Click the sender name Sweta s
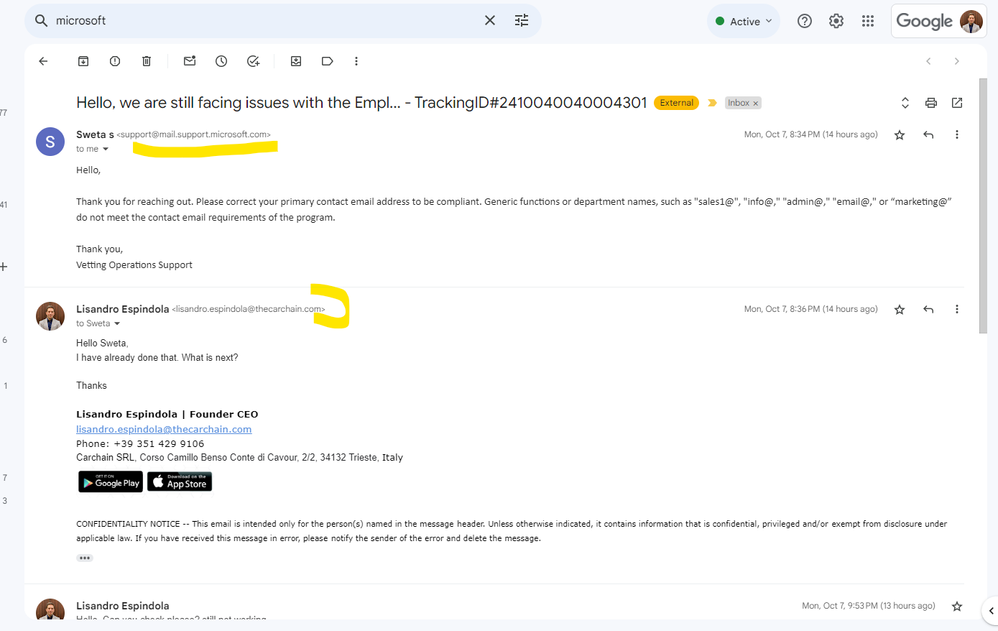Viewport: 998px width, 631px height. point(95,134)
